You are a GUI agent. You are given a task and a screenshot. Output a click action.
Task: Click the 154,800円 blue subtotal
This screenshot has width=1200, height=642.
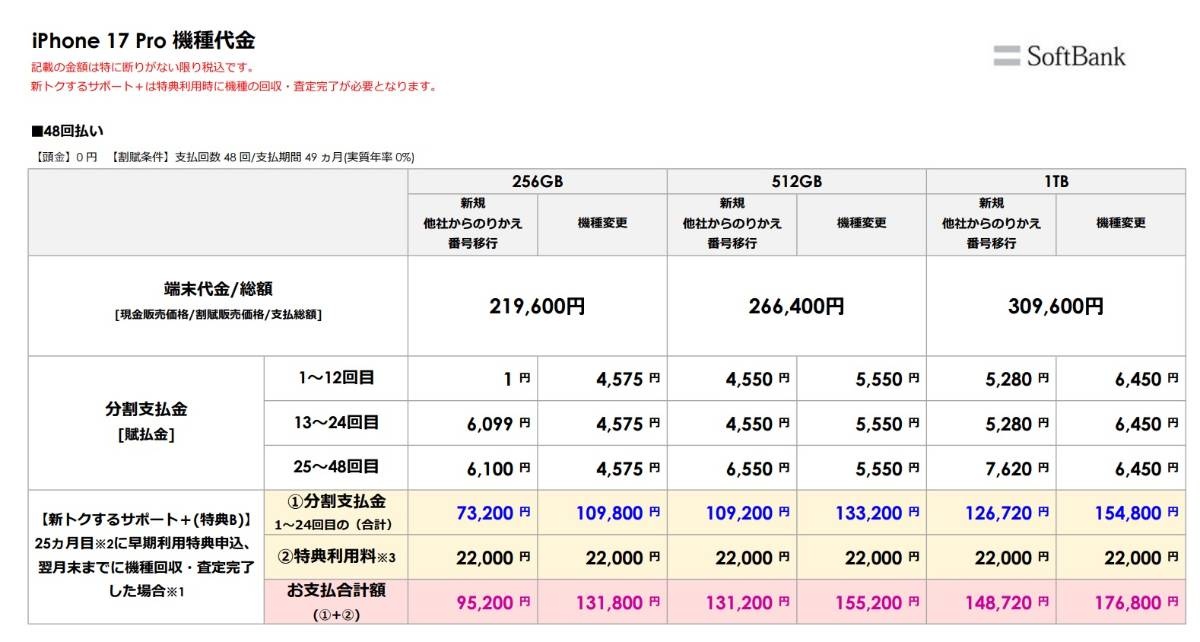1122,513
